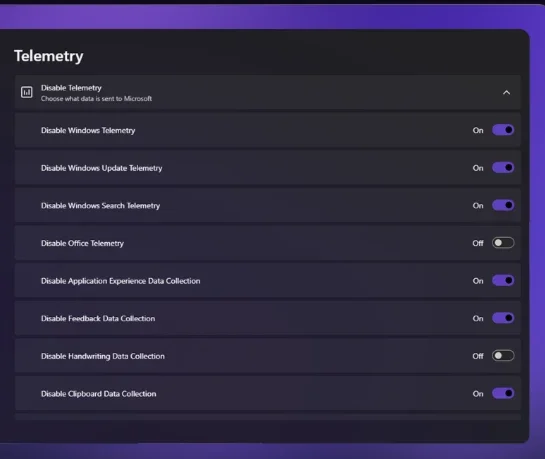Screen dimensions: 545x459
Task: Enable Disable Handwriting Data Collection switch
Action: click(x=503, y=356)
